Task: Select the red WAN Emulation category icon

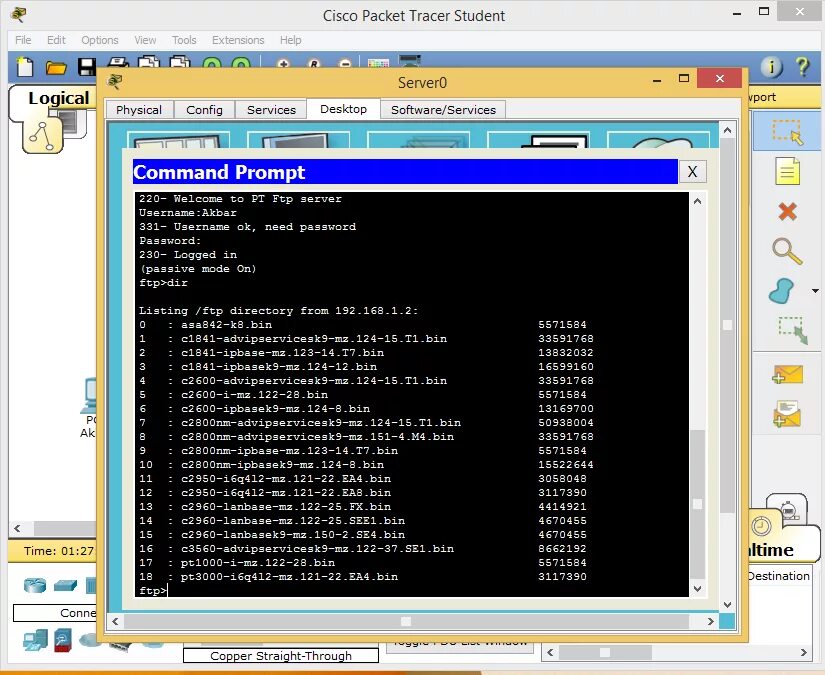Action: tap(62, 640)
